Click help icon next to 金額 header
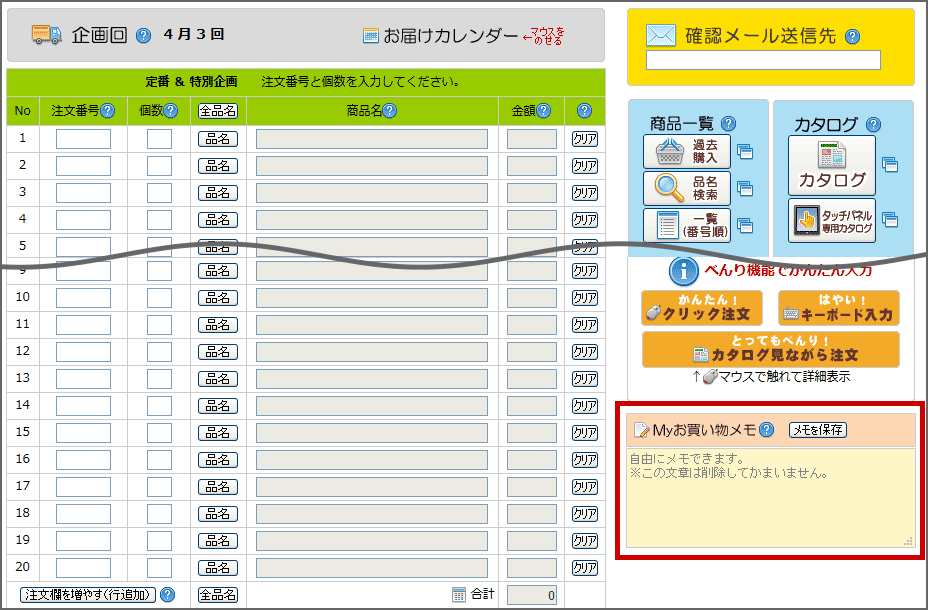Screen dimensions: 928x610 point(543,111)
